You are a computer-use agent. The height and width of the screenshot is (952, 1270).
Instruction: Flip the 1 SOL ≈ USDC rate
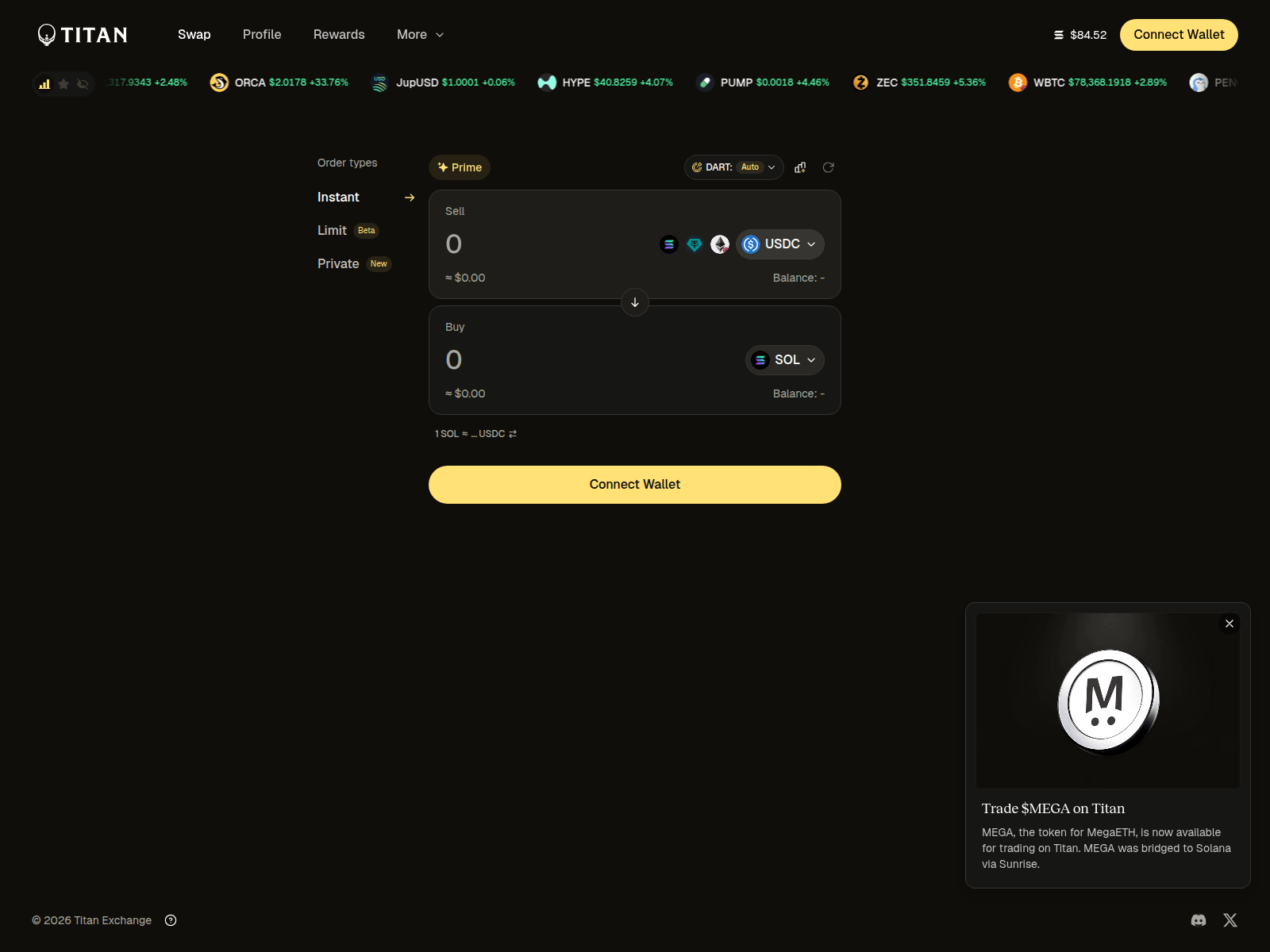point(475,434)
